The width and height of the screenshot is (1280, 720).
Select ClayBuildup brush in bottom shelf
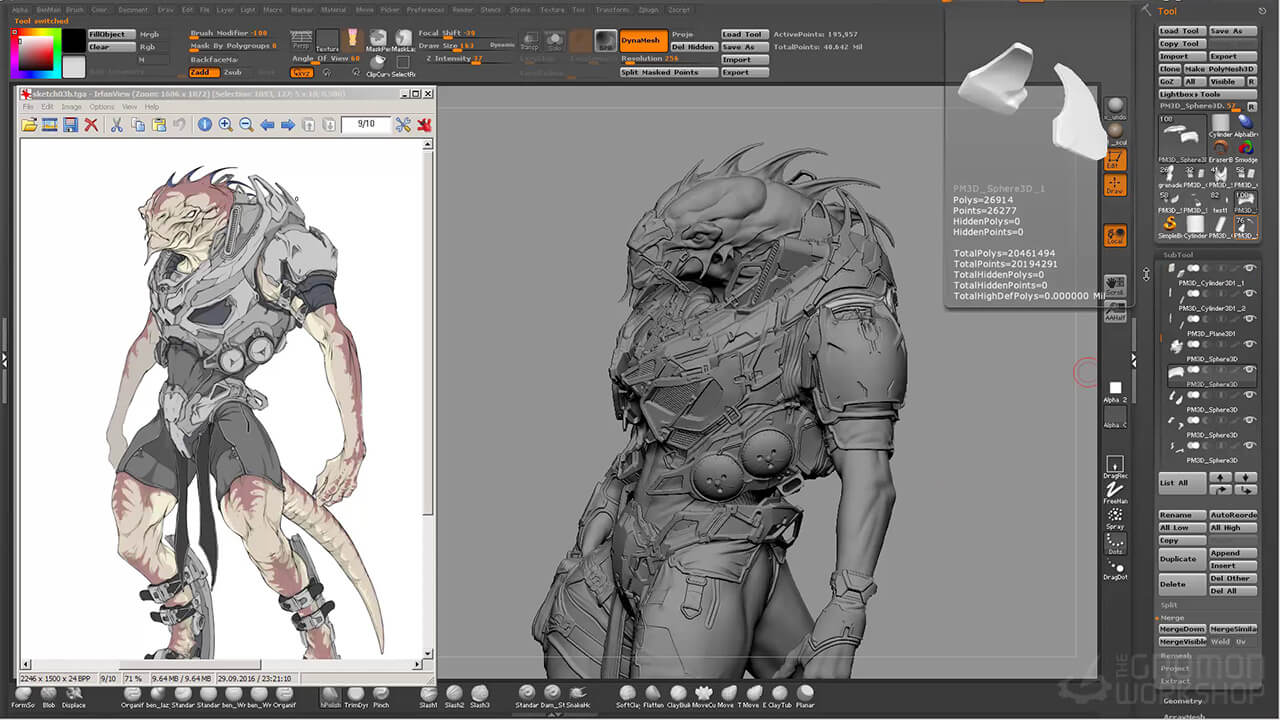point(678,697)
